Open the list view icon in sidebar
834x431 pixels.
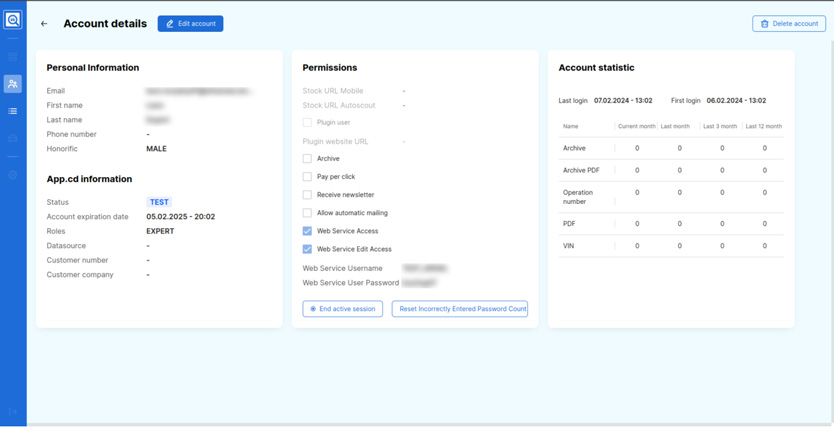(13, 111)
